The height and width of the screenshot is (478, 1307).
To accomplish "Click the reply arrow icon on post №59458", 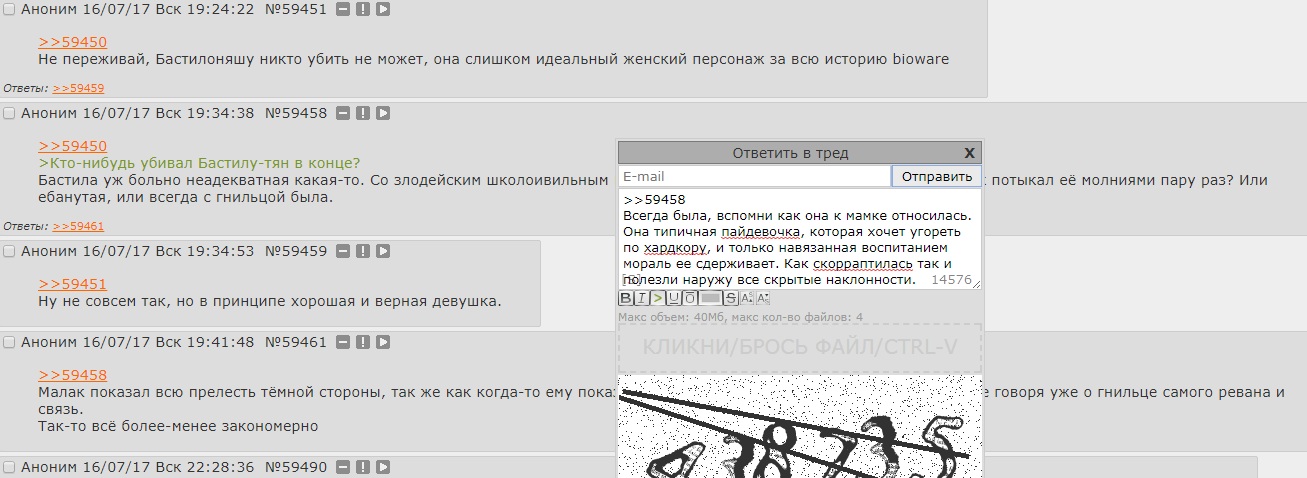I will [x=383, y=113].
